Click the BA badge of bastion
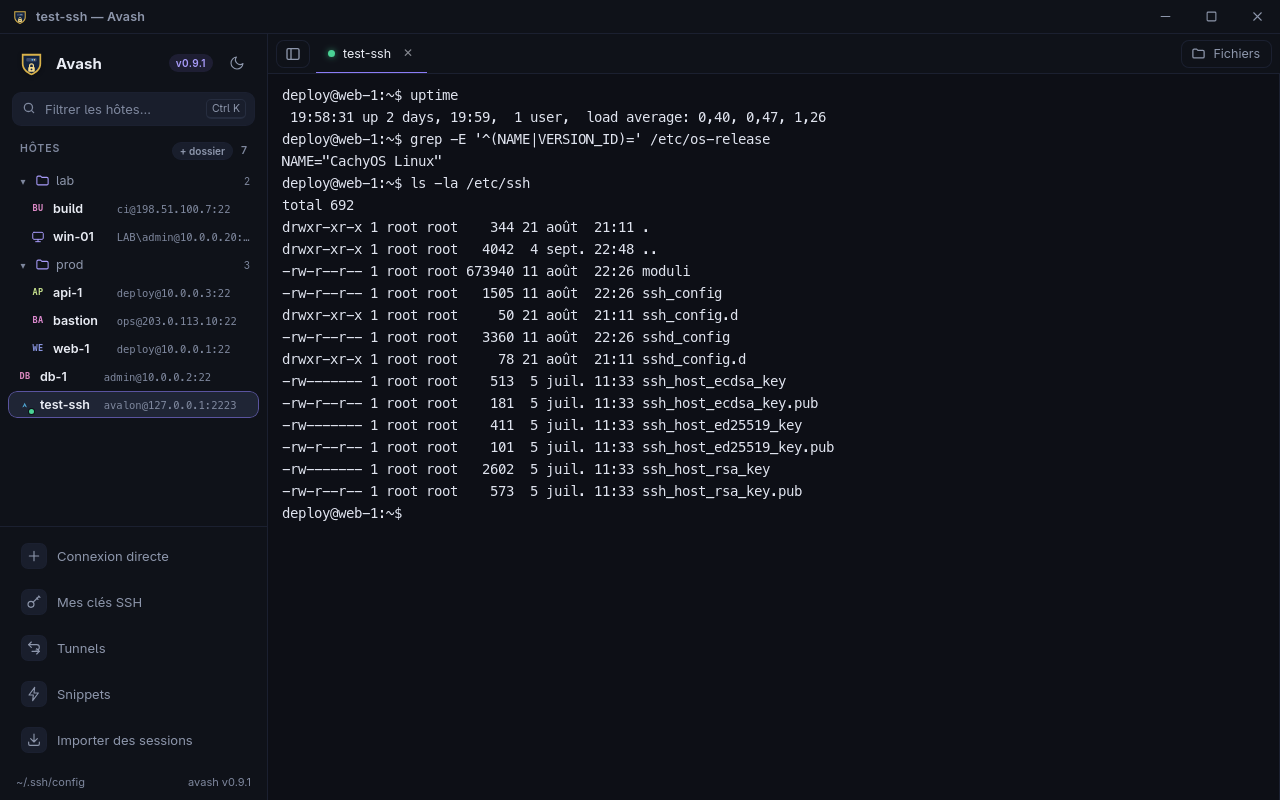The height and width of the screenshot is (800, 1280). click(38, 321)
